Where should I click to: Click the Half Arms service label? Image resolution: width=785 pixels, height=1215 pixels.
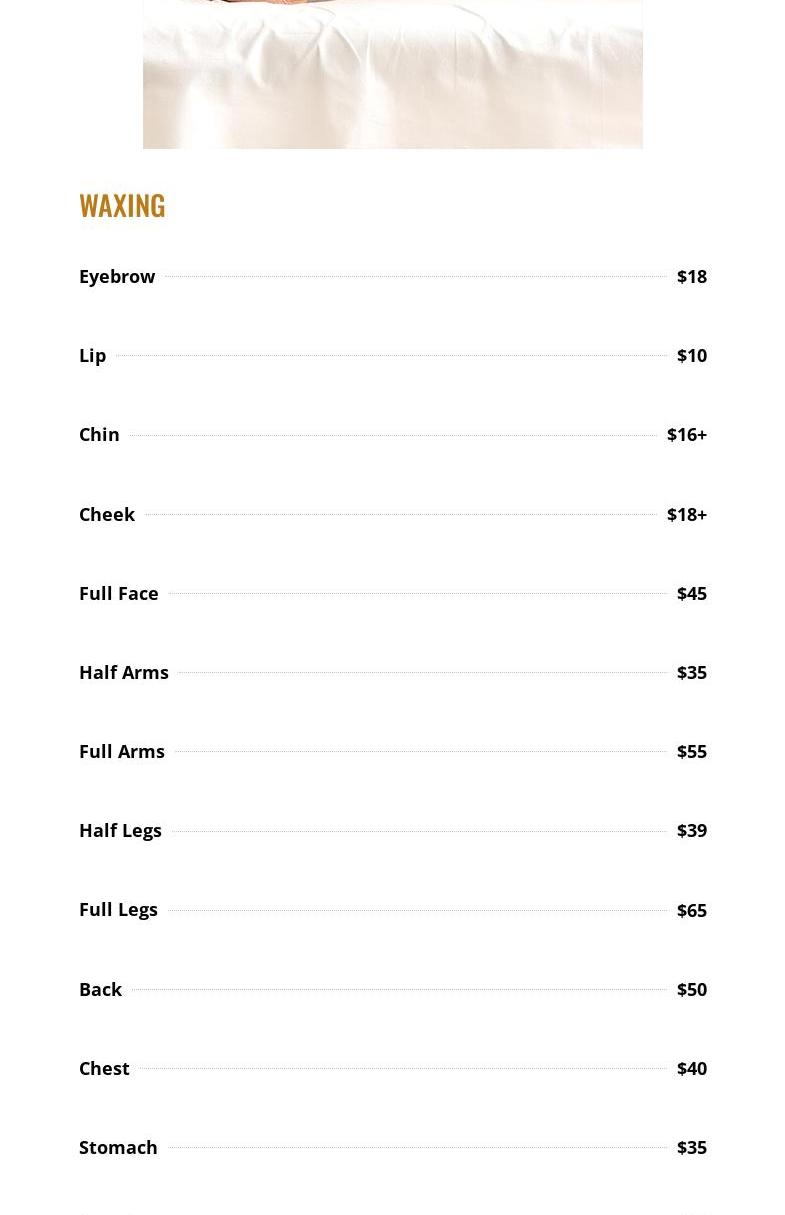tap(124, 672)
